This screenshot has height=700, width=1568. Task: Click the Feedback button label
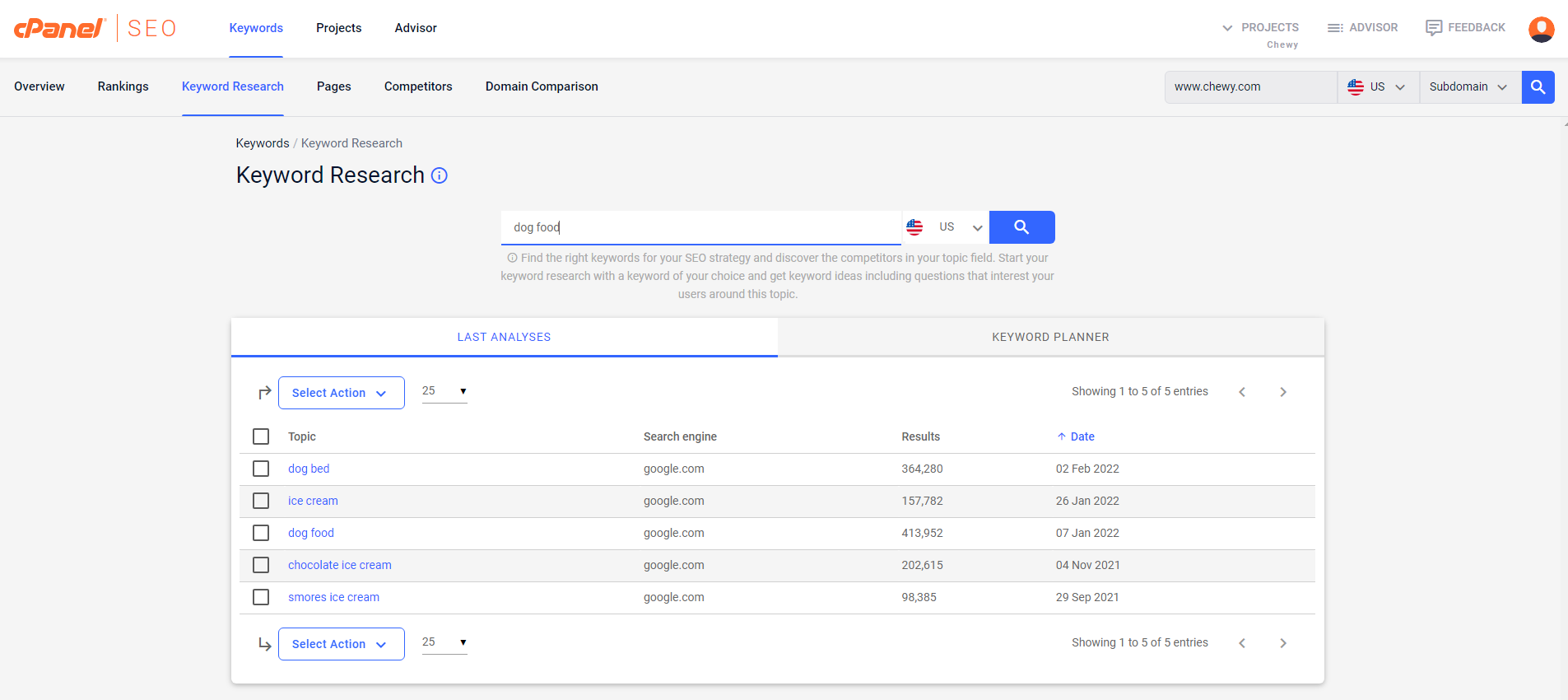(x=1477, y=27)
